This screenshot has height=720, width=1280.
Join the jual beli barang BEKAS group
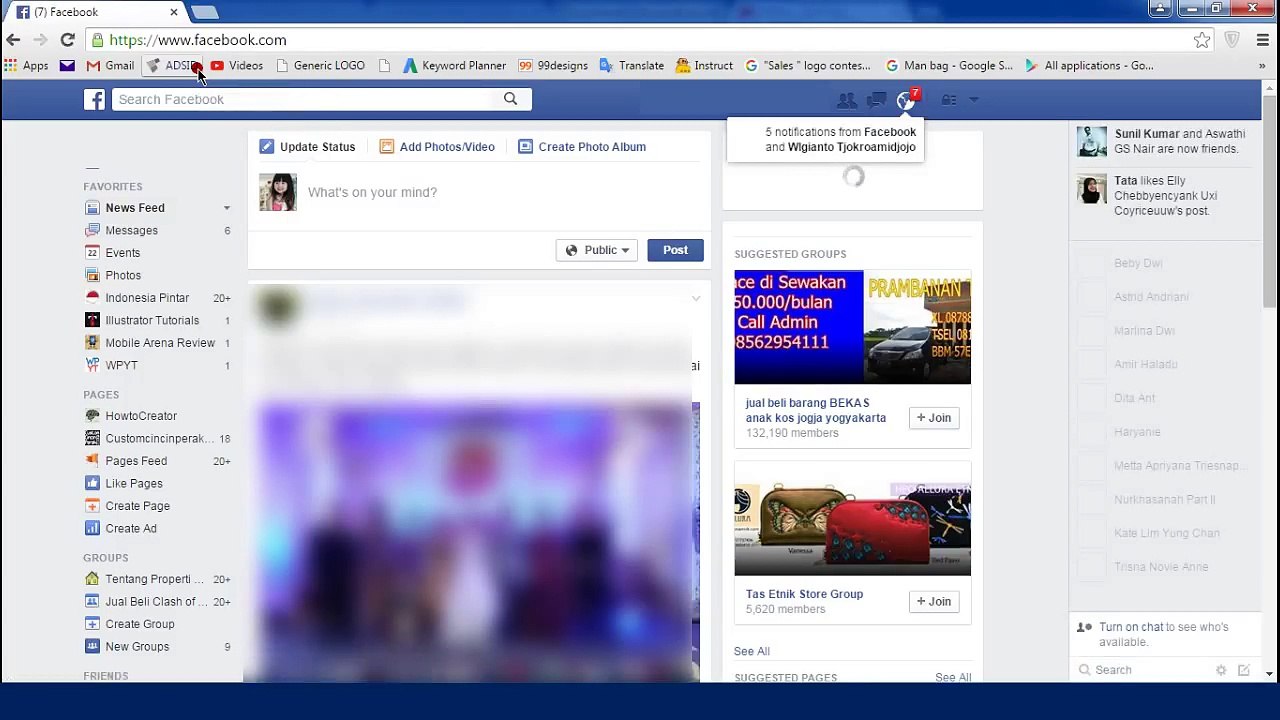[x=934, y=418]
